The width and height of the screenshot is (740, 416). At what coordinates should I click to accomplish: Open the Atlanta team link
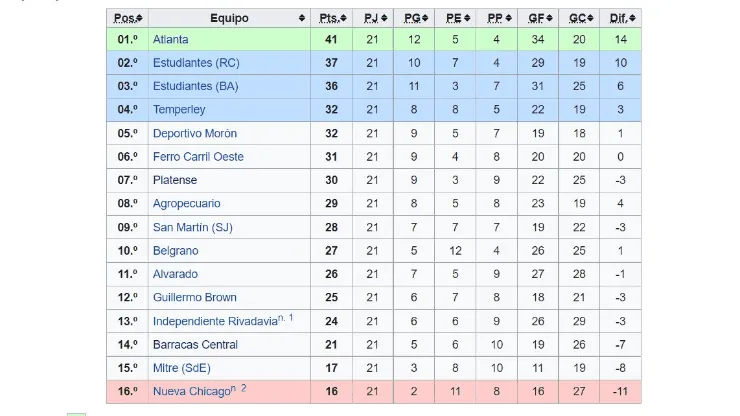170,40
